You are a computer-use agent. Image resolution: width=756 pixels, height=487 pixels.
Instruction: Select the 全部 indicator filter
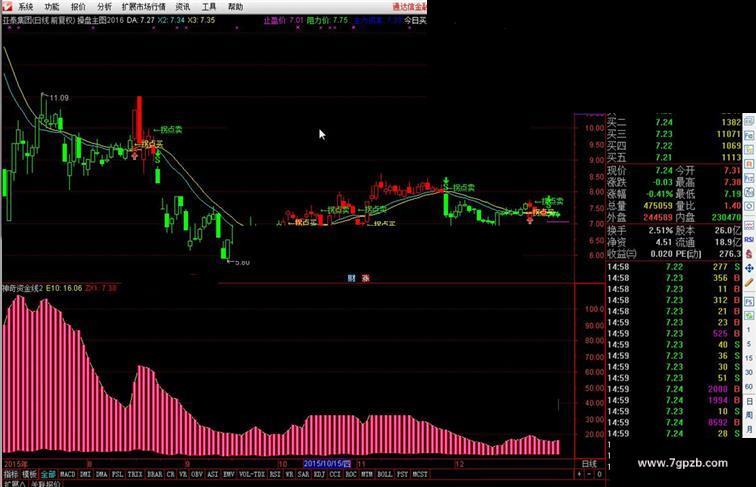click(48, 474)
